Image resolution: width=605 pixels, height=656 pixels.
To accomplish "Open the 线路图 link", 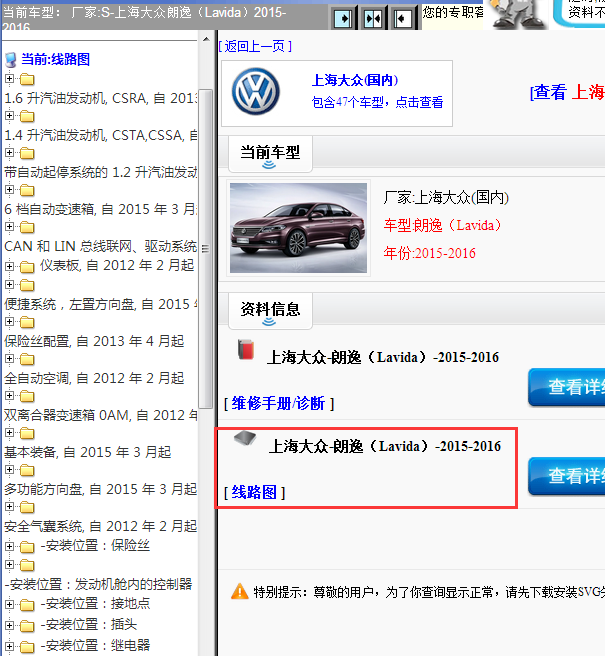I will point(254,492).
